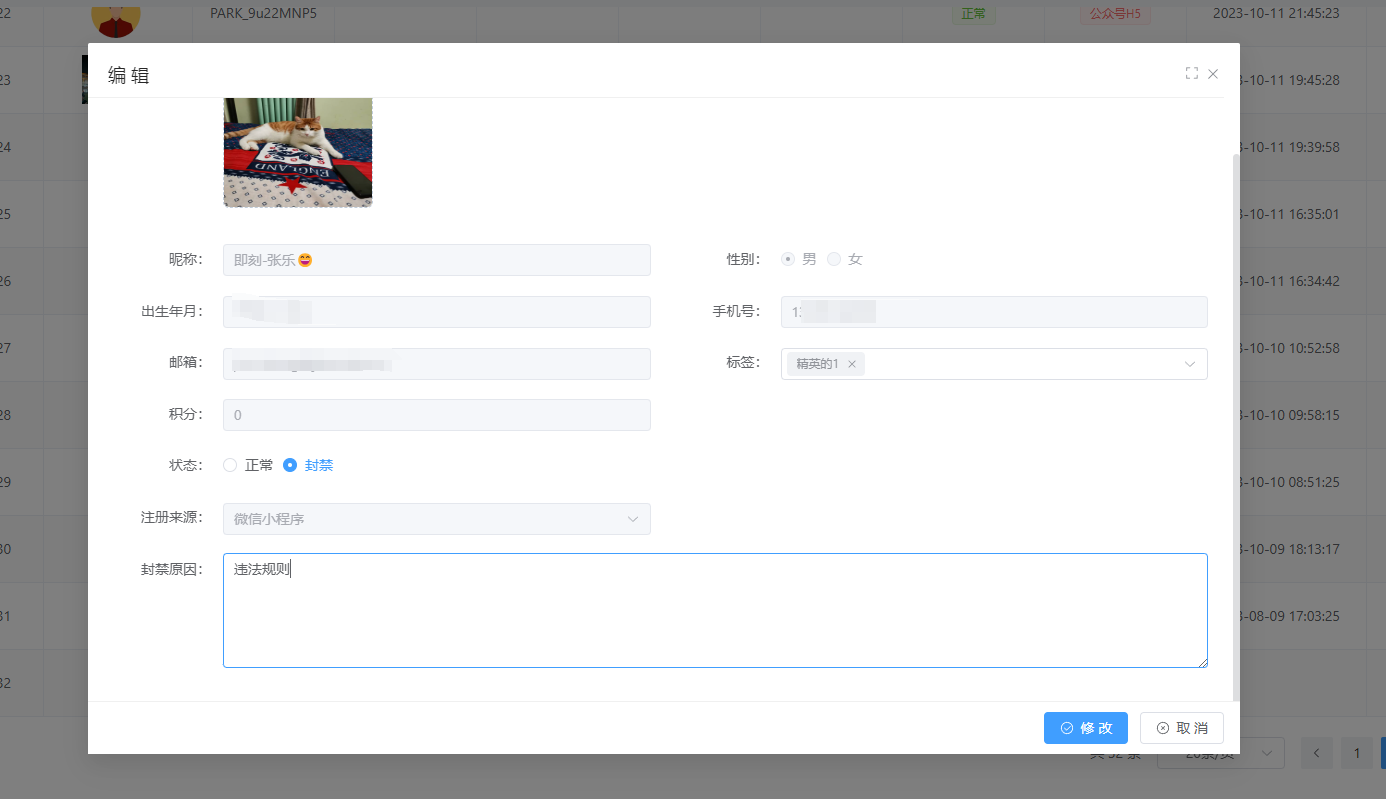Click into the 封禁原因 text area
Screen dimensions: 1386x799
714,610
